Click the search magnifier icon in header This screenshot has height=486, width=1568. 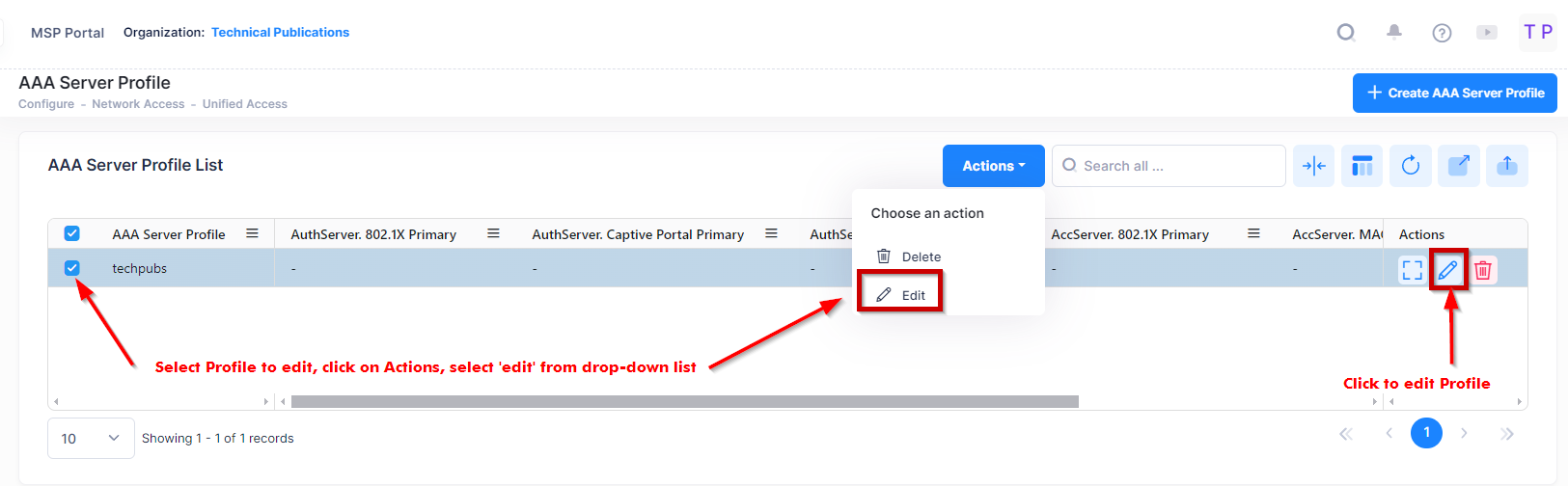point(1345,33)
